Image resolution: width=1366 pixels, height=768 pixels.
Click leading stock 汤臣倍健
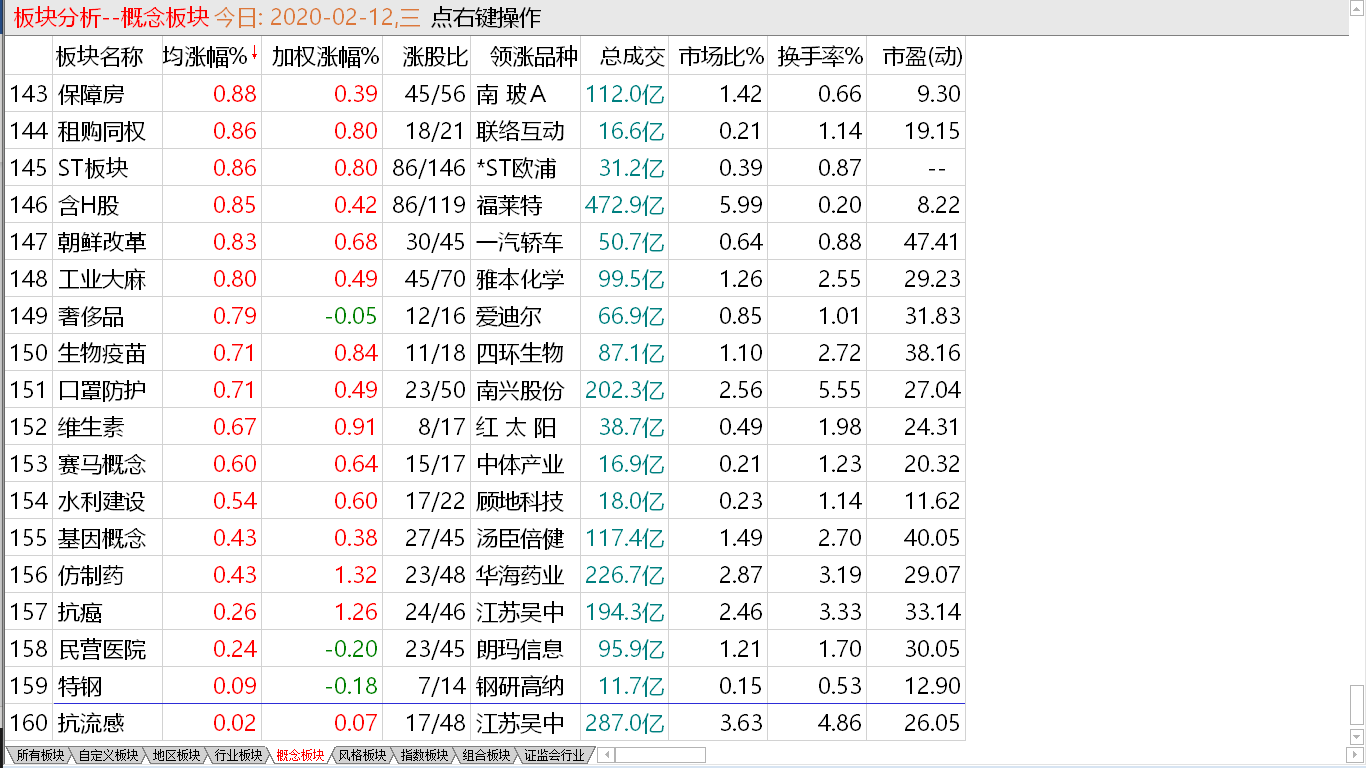[520, 538]
